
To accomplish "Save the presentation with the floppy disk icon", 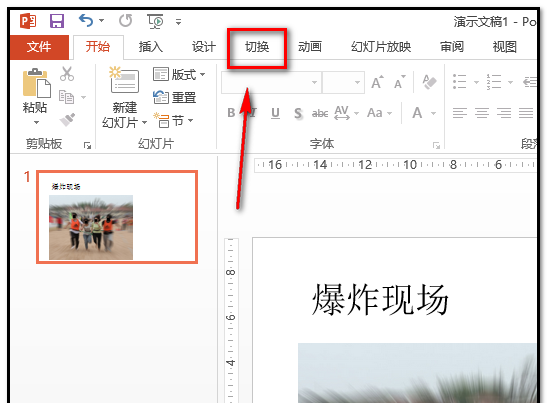I will click(x=57, y=21).
